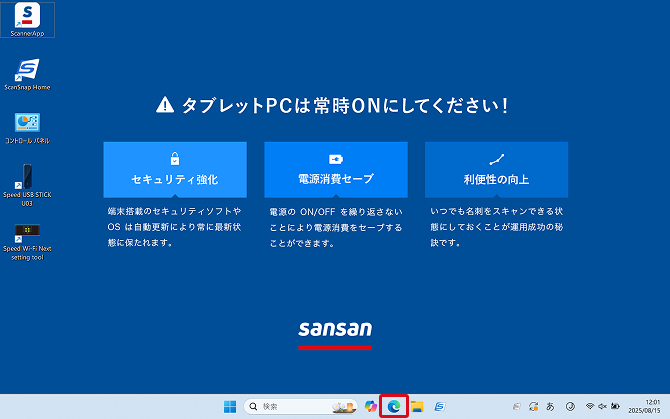Launch Copilot from the taskbar
This screenshot has width=670, height=419.
coord(370,407)
